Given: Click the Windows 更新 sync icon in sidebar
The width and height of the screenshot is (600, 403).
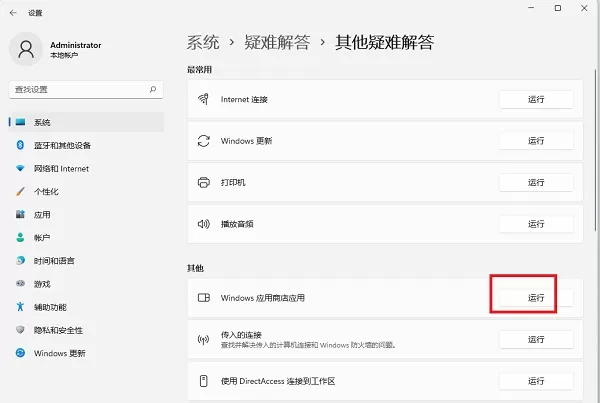Looking at the screenshot, I should 20,353.
